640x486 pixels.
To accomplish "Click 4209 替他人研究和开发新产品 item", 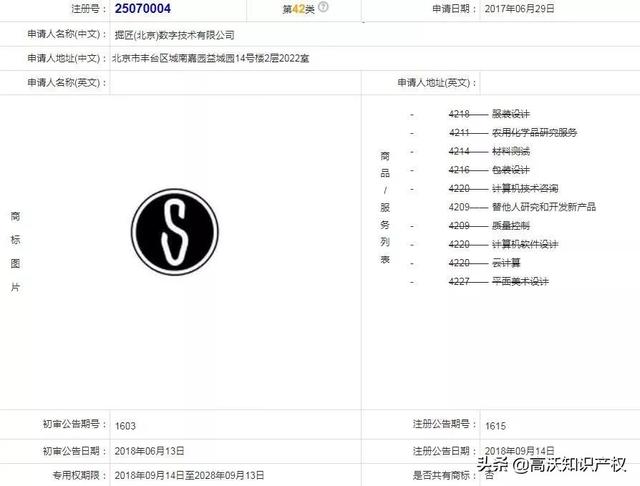I will [x=522, y=207].
